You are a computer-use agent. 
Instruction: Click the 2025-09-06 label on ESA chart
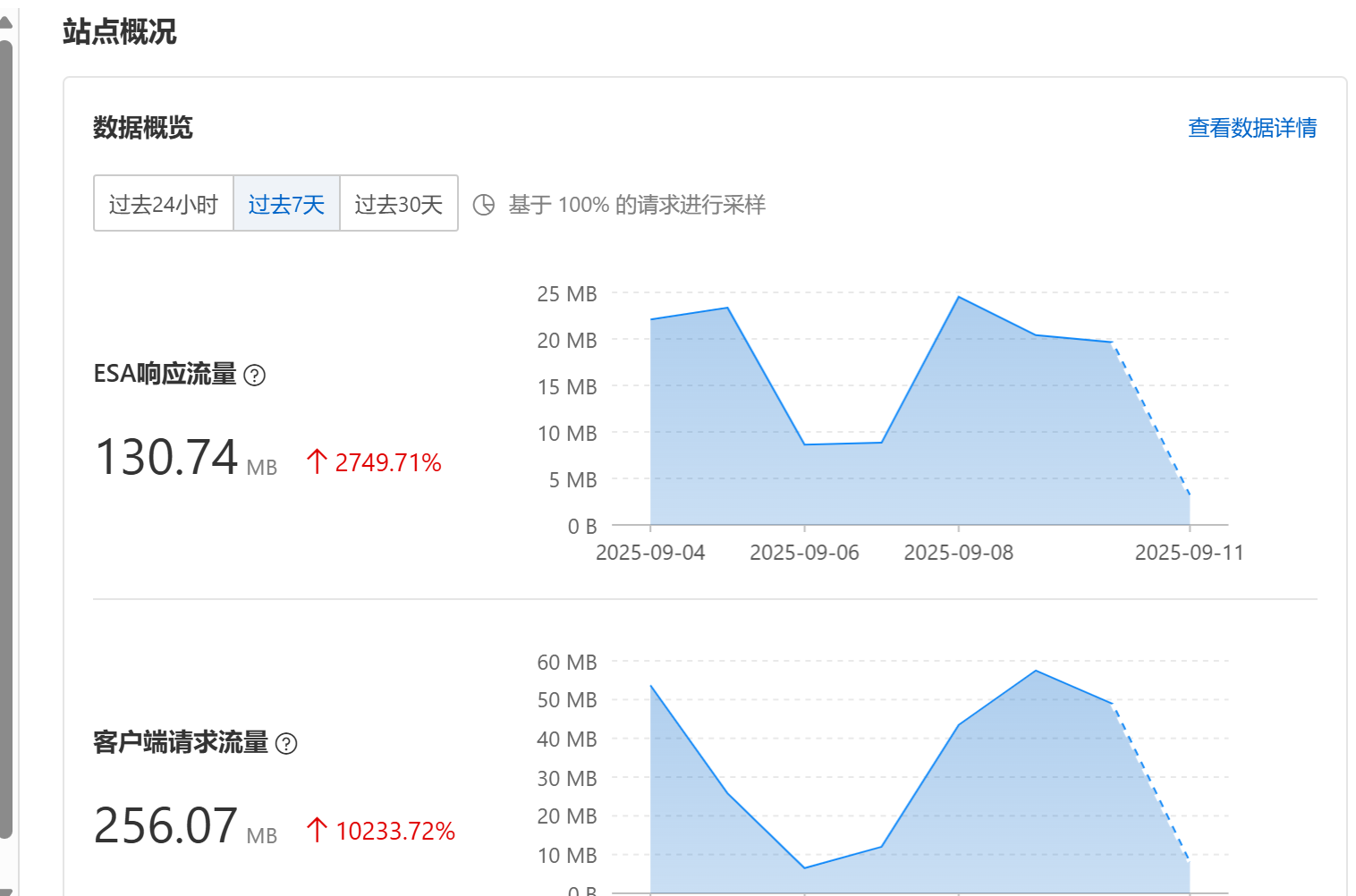804,553
